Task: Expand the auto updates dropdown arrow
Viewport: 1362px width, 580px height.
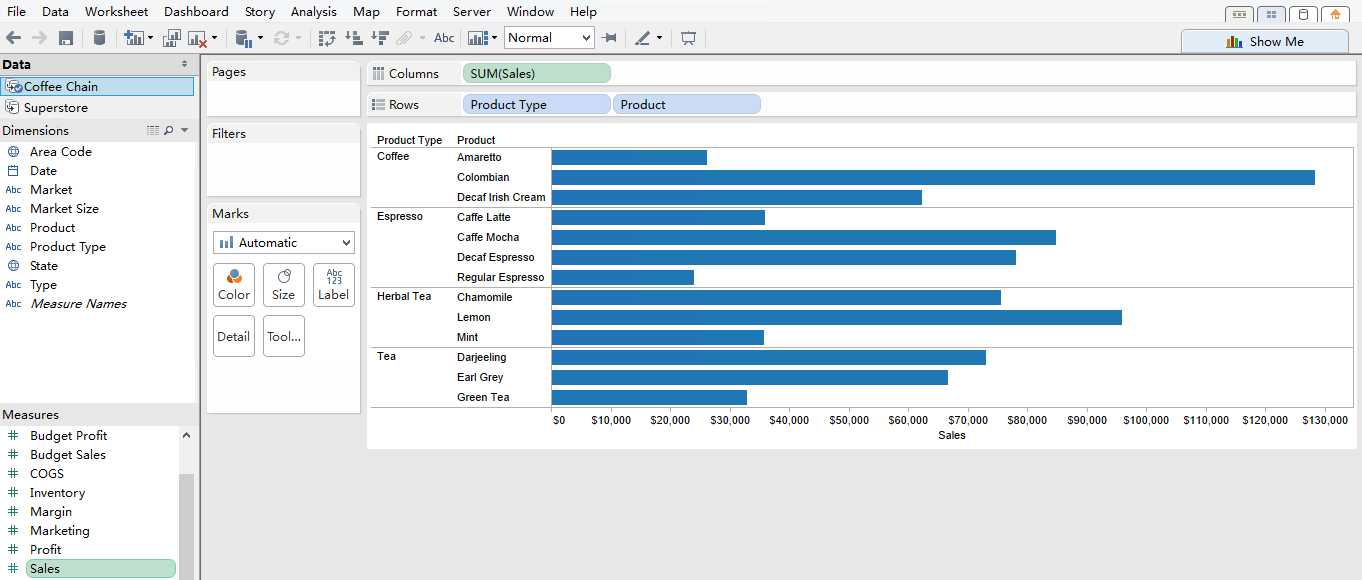Action: tap(260, 38)
